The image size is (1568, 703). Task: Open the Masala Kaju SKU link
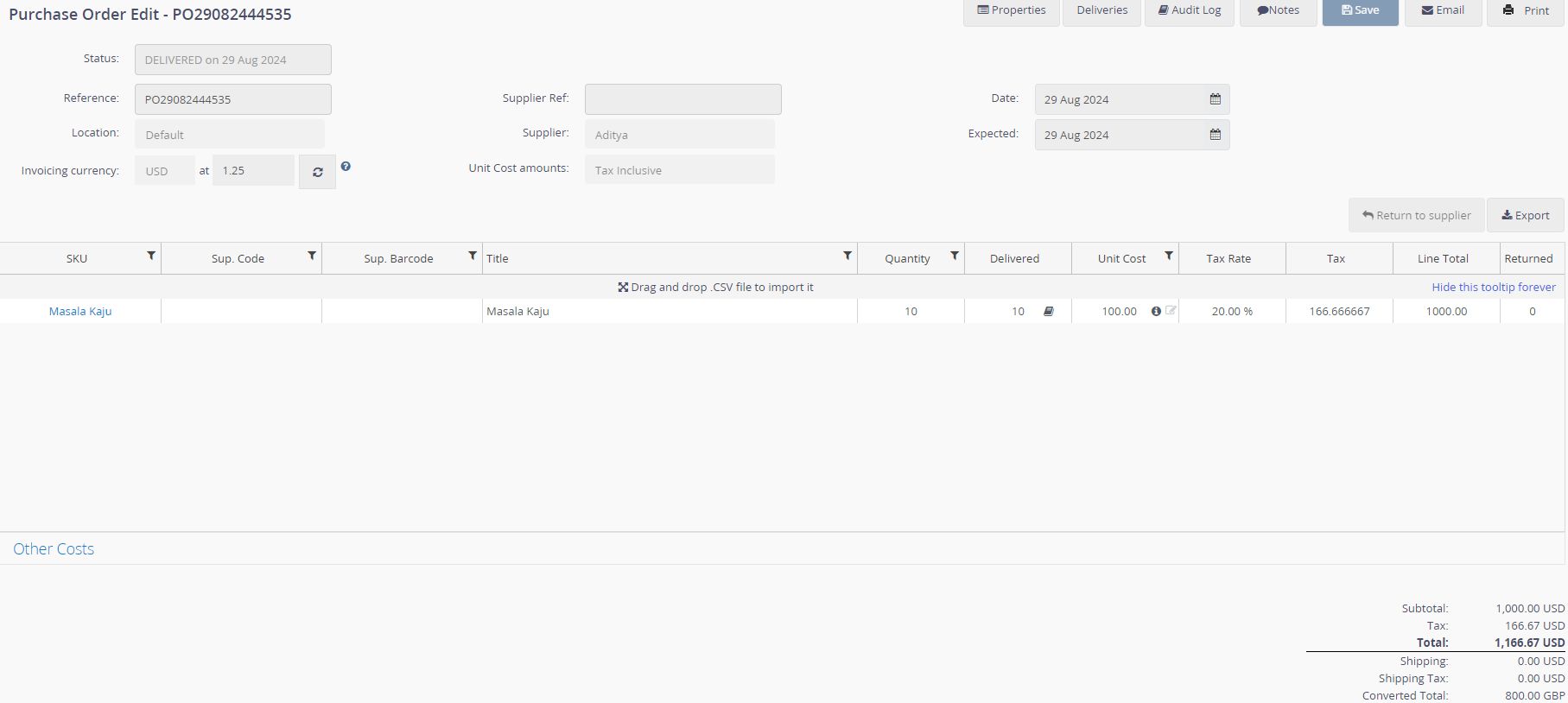[x=80, y=312]
